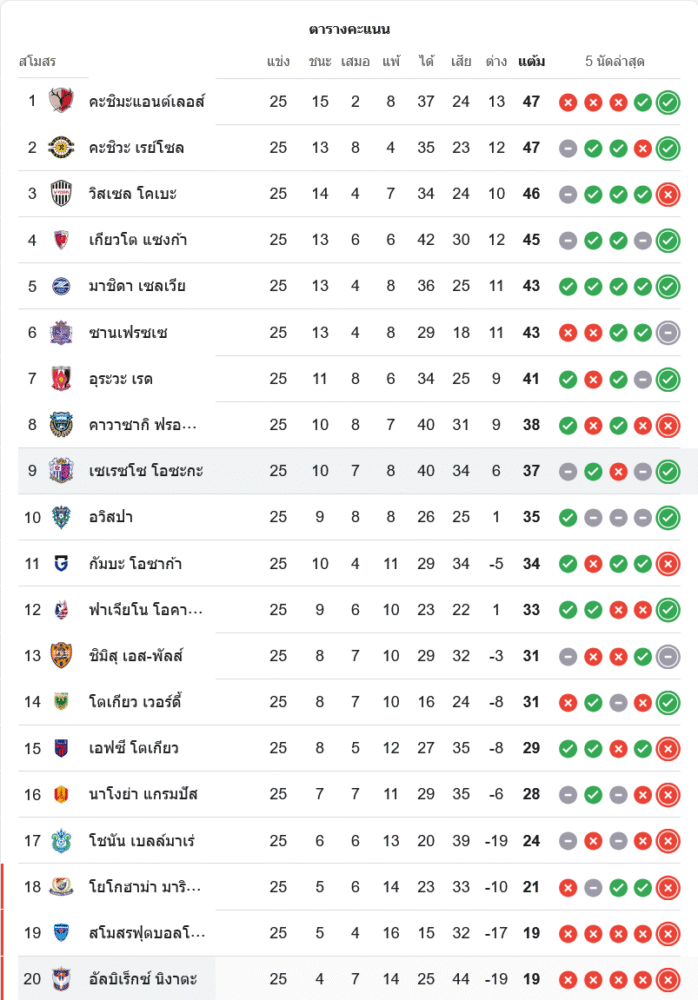Click the Albirex Niigata crest in row 20
698x1000 pixels.
62,978
